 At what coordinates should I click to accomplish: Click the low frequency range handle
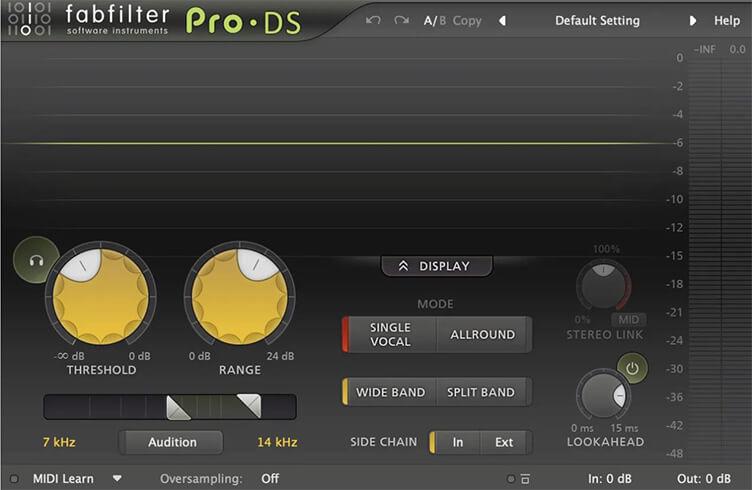[177, 408]
